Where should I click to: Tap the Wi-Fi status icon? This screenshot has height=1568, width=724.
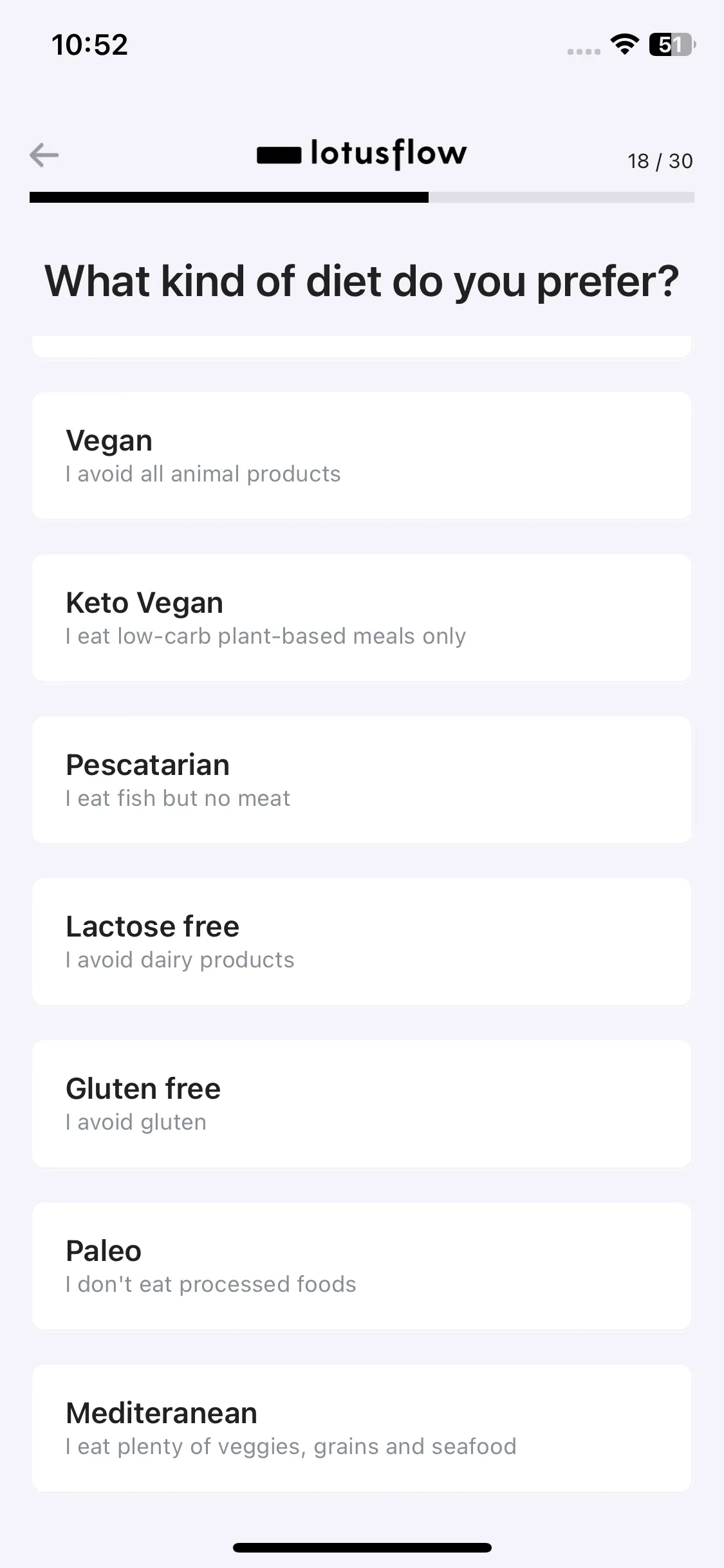pyautogui.click(x=624, y=44)
